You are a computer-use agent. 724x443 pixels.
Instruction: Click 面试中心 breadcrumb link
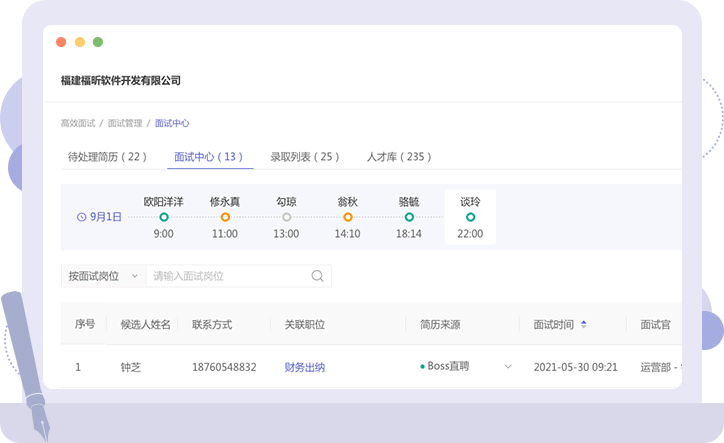(172, 123)
